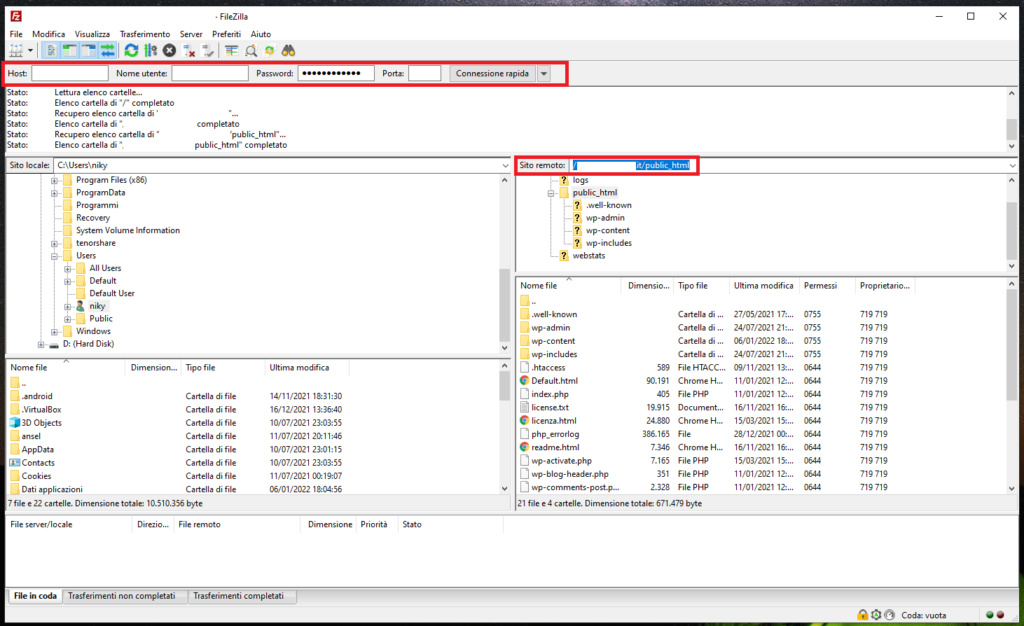Search files recursively with the binoculars icon
This screenshot has width=1024, height=626.
(x=288, y=50)
